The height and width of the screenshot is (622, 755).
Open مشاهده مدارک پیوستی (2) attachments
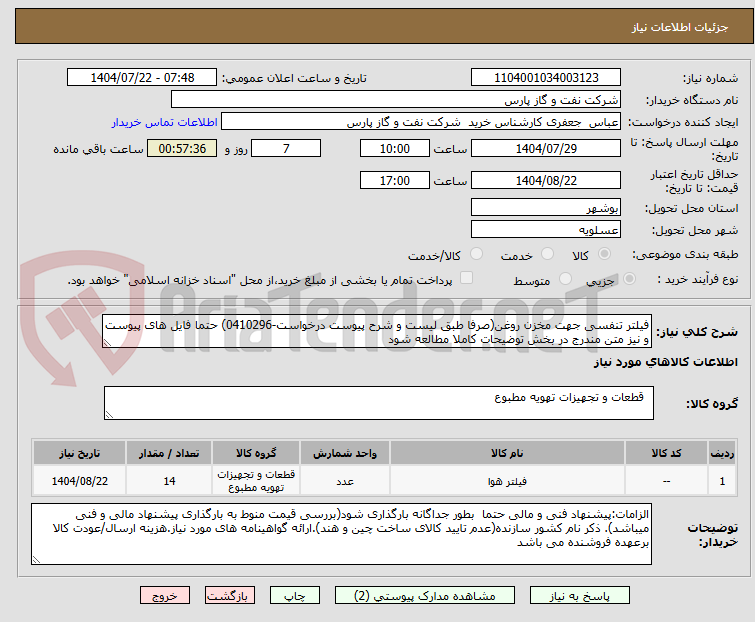425,596
